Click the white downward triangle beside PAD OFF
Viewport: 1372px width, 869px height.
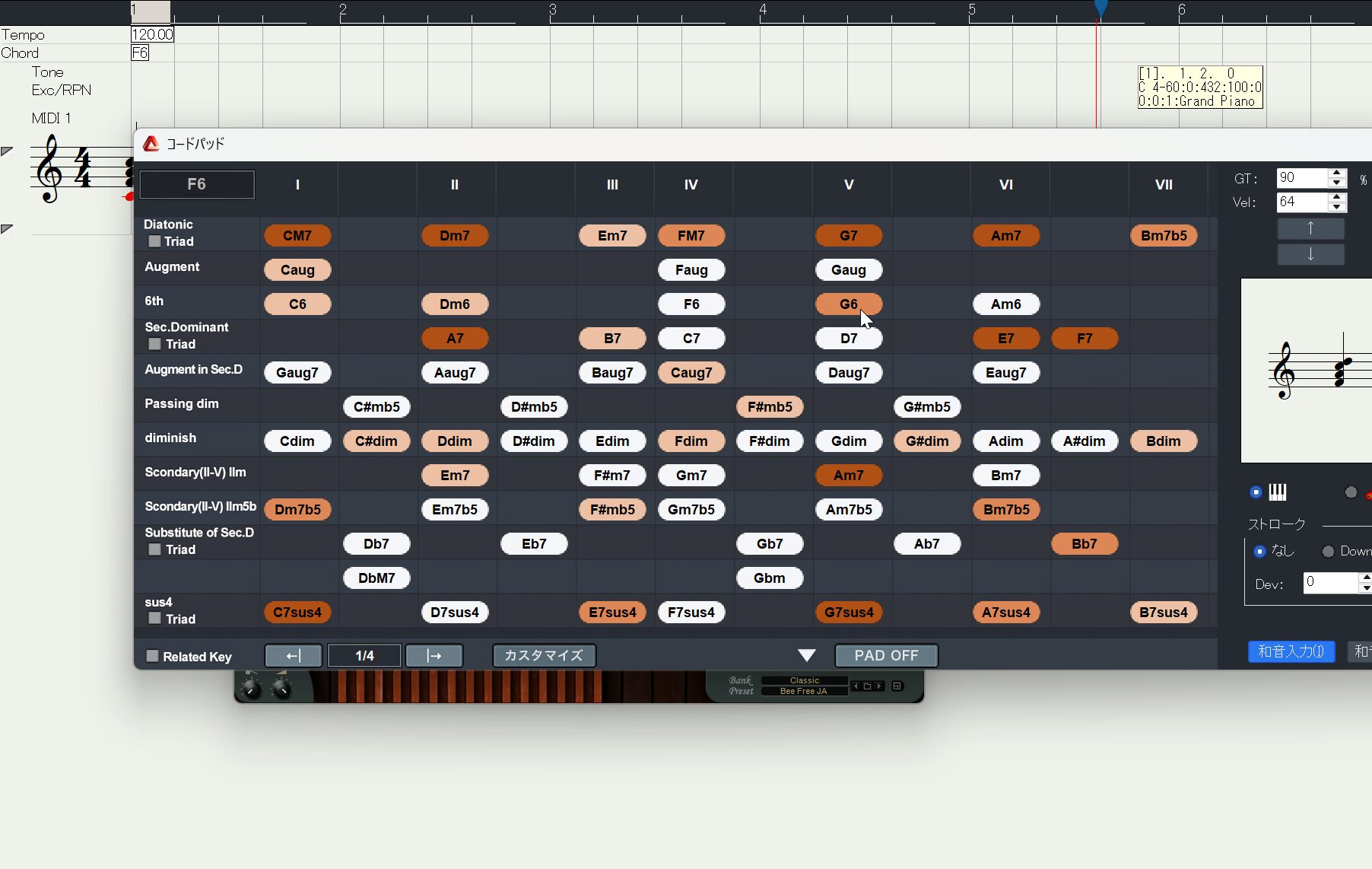tap(806, 655)
